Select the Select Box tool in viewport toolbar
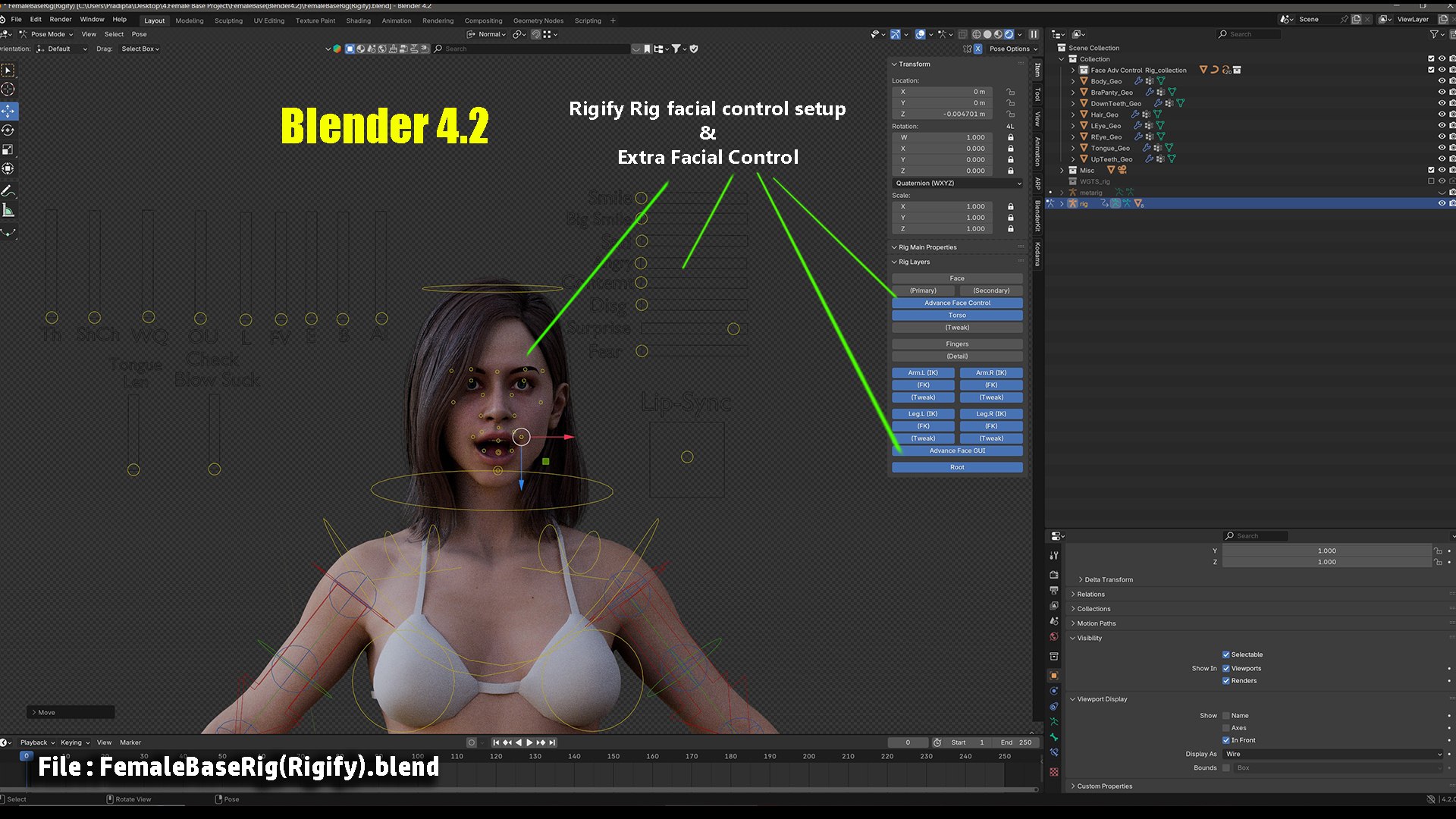The width and height of the screenshot is (1456, 819). [8, 71]
